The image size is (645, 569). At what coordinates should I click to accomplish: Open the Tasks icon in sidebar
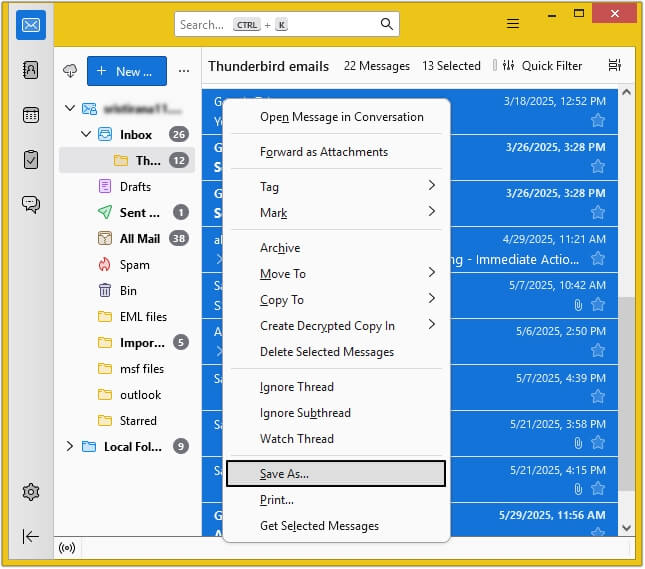coord(31,160)
